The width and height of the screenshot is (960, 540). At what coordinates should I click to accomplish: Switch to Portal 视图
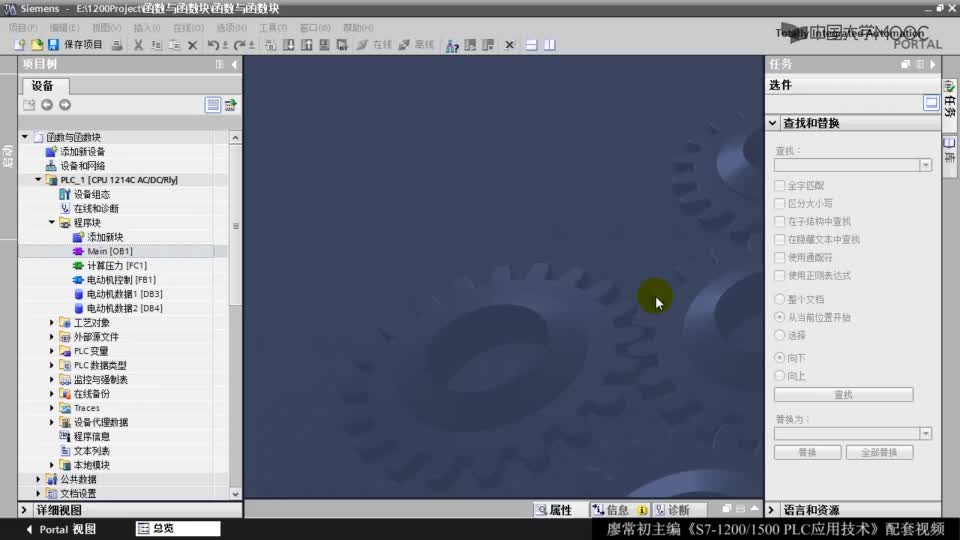click(x=61, y=529)
